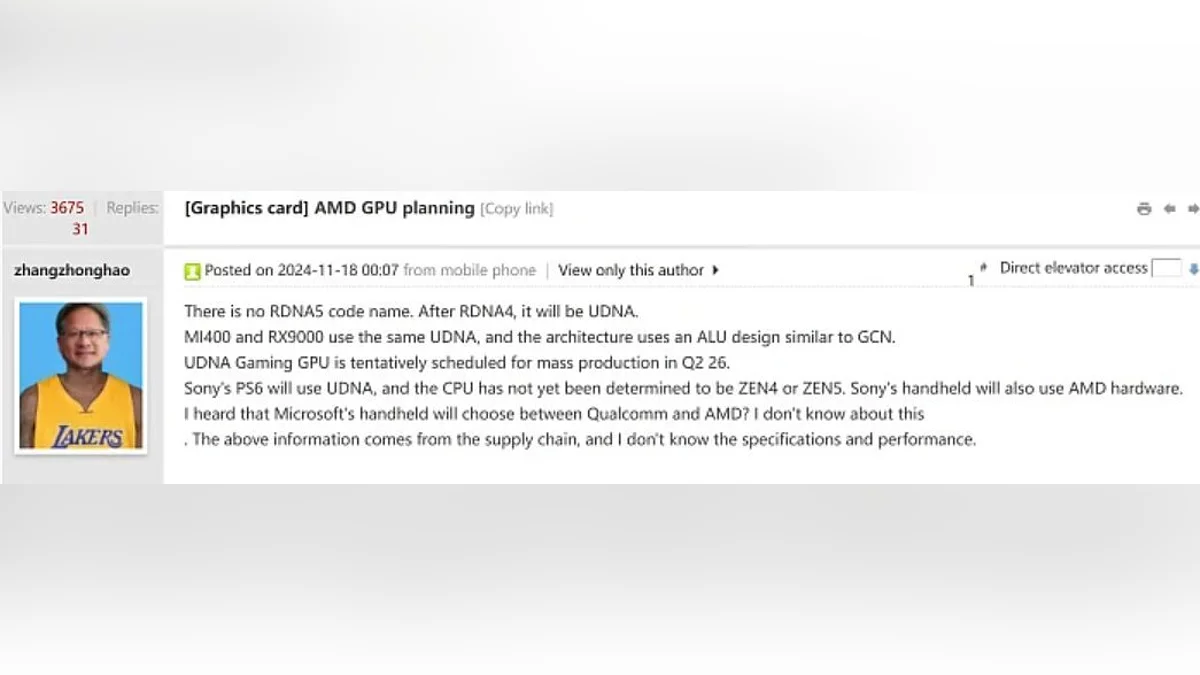Click the poster's Lakers avatar image
Image resolution: width=1200 pixels, height=675 pixels.
click(81, 375)
